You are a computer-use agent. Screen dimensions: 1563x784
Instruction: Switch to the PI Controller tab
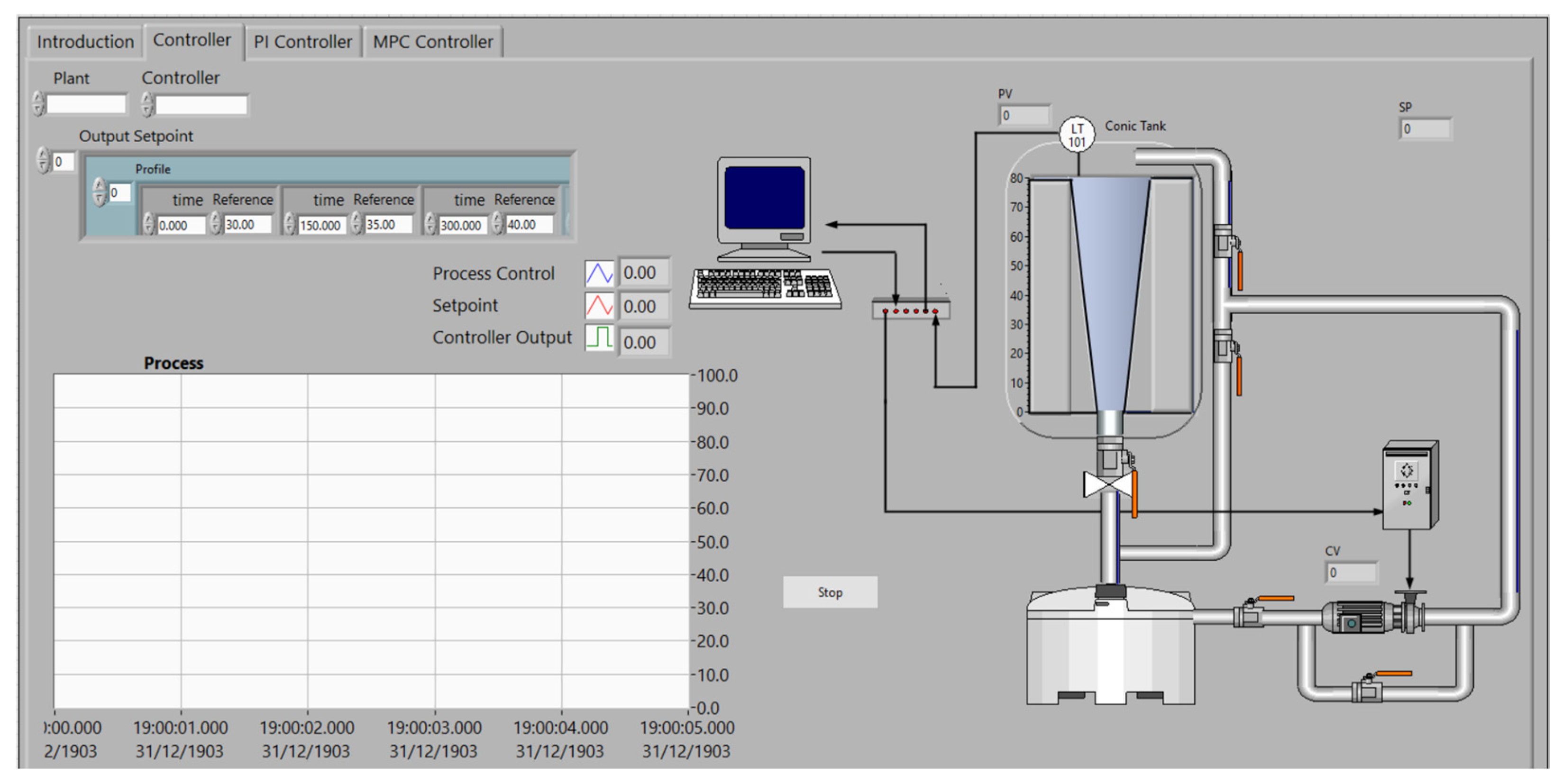(303, 41)
